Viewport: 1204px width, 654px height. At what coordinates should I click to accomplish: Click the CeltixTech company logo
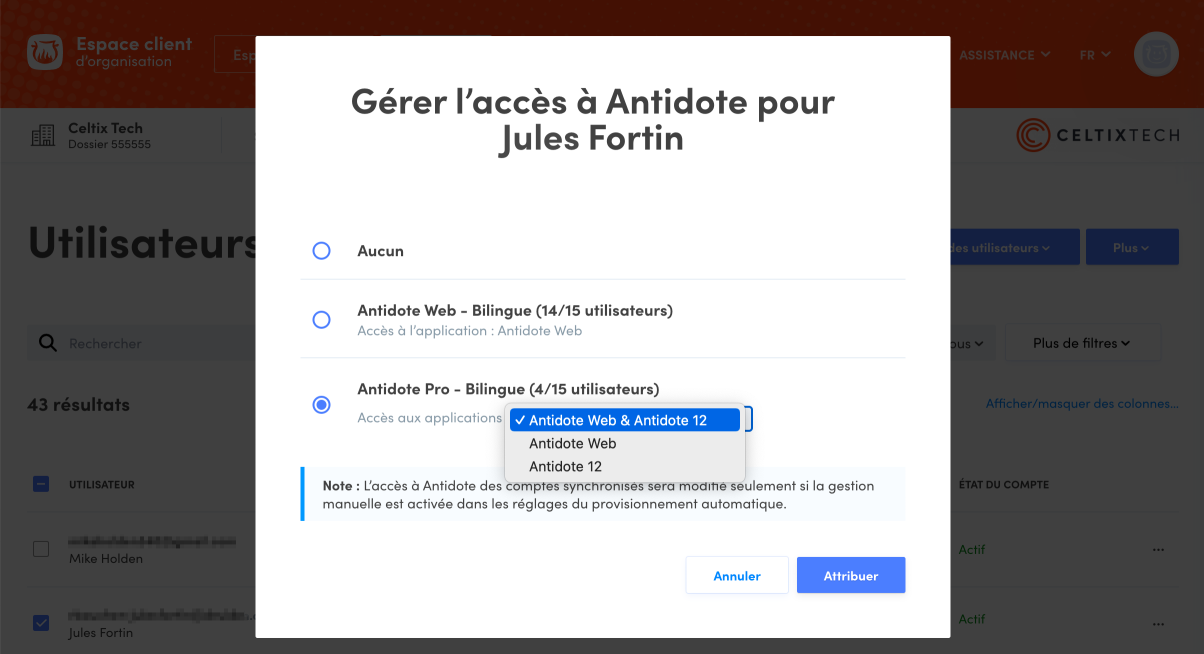coord(1097,136)
